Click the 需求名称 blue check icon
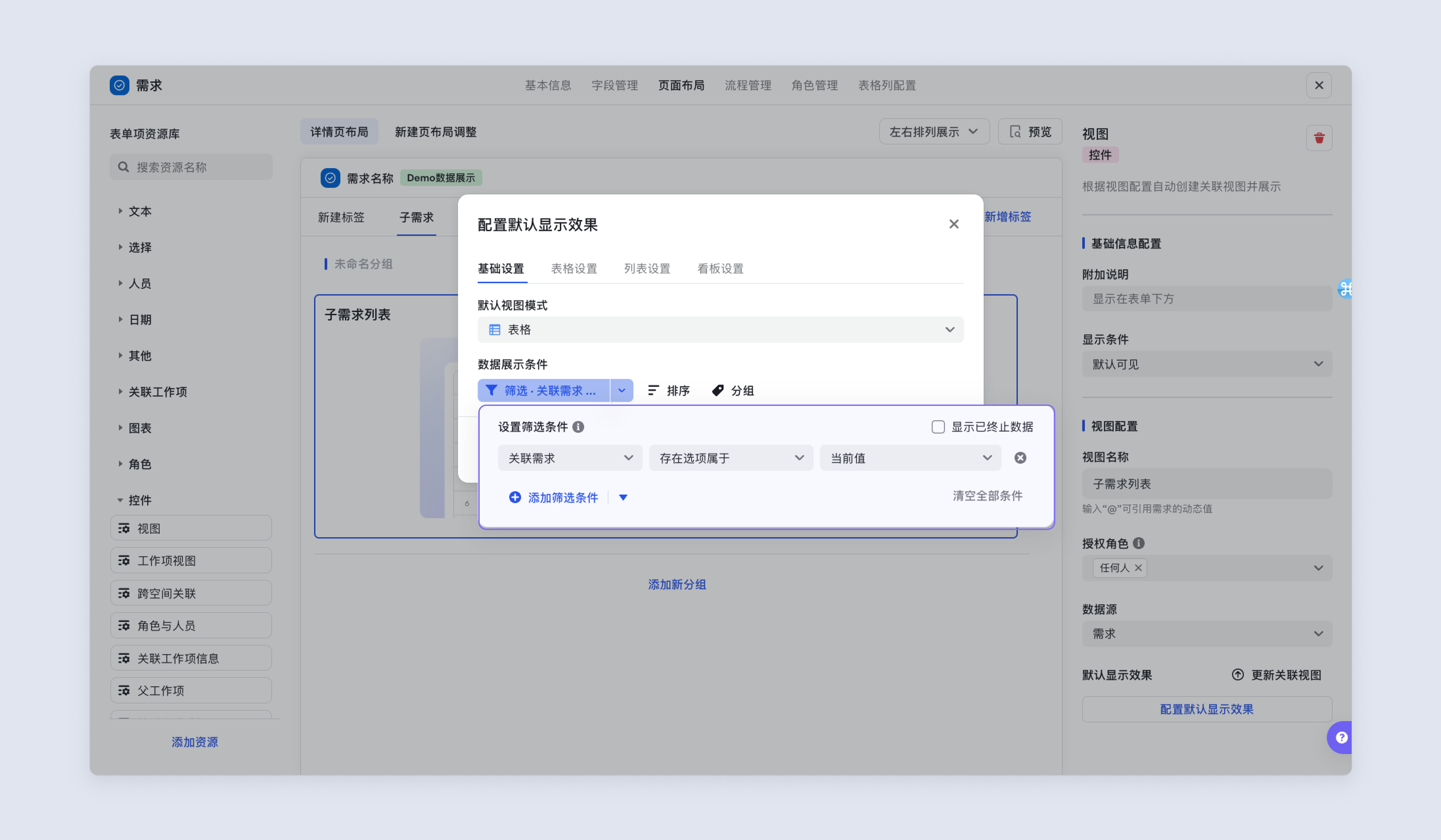Image resolution: width=1441 pixels, height=840 pixels. [x=331, y=178]
